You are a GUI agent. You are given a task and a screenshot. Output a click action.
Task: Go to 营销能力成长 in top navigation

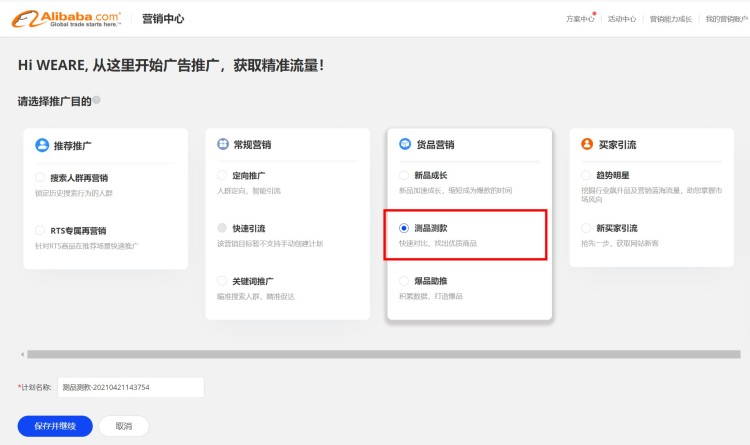tap(670, 19)
